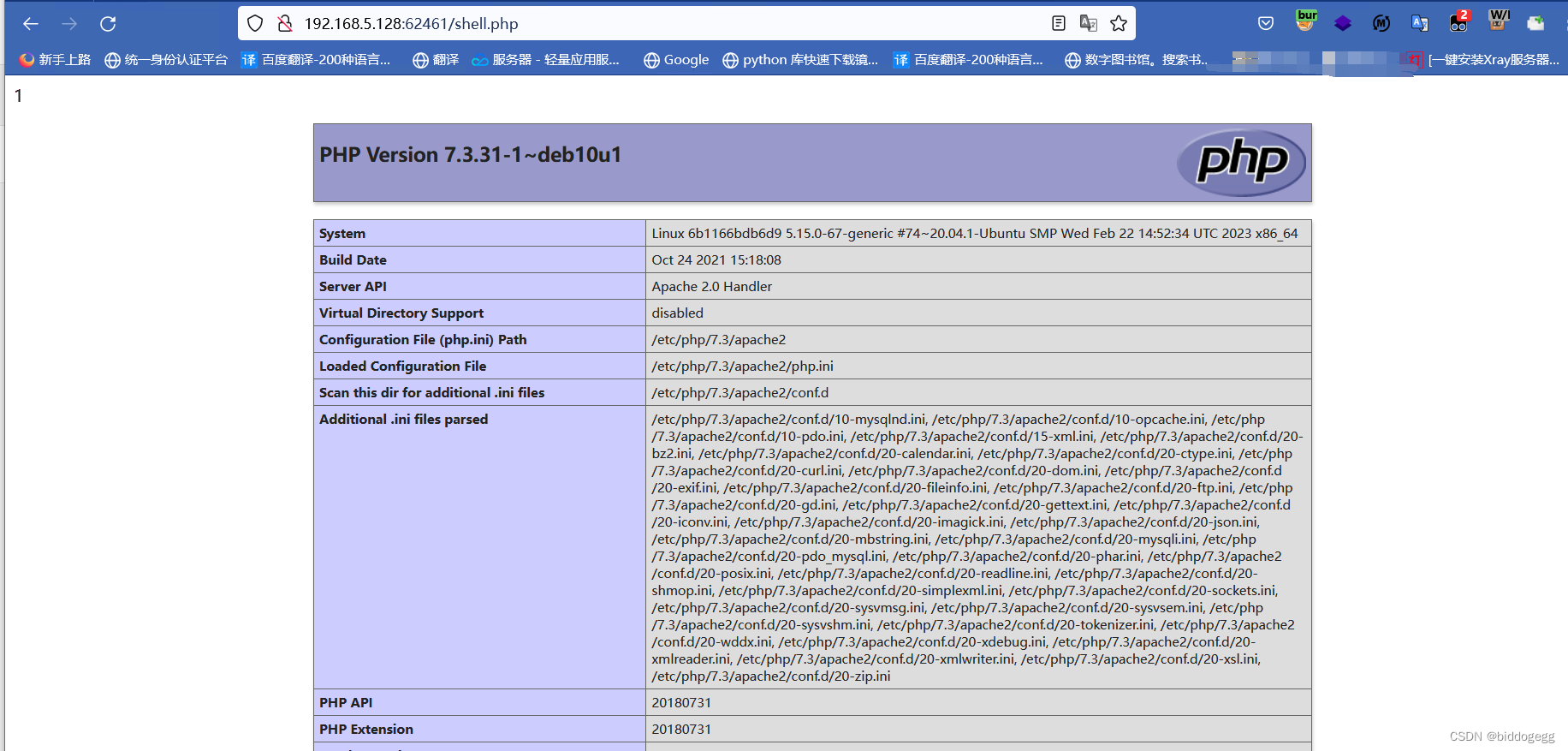This screenshot has width=1568, height=751.
Task: Click the System row label
Action: point(342,234)
